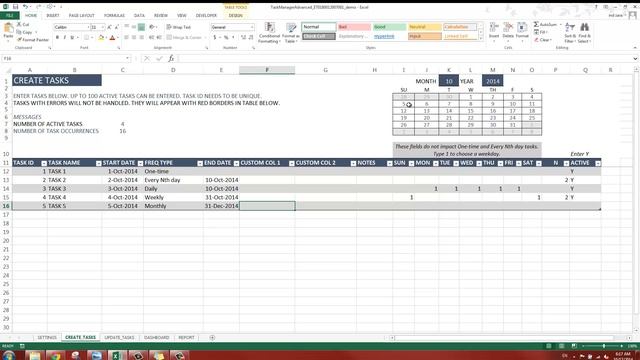Decrease font size with the small A
The image size is (640, 360).
(116, 27)
